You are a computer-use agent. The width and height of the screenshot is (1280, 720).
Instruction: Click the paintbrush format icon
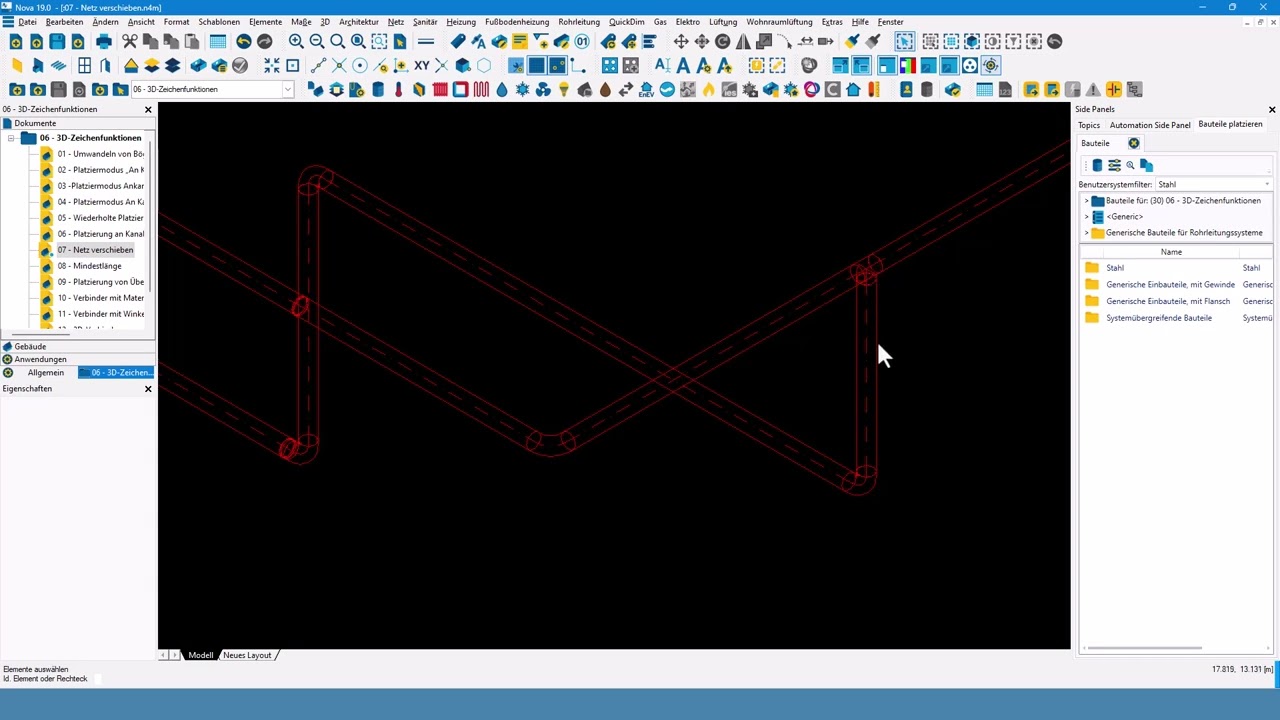tap(852, 42)
